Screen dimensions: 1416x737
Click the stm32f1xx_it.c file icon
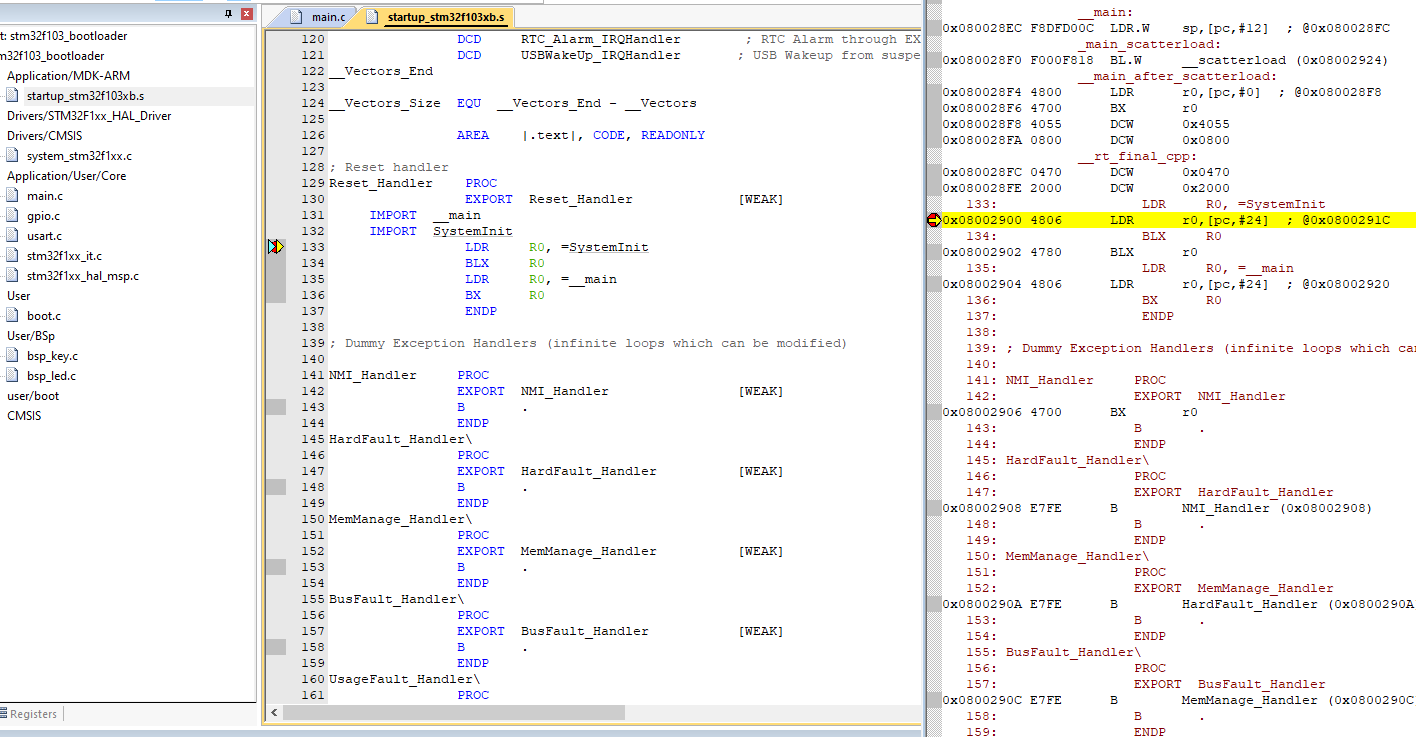pyautogui.click(x=10, y=255)
